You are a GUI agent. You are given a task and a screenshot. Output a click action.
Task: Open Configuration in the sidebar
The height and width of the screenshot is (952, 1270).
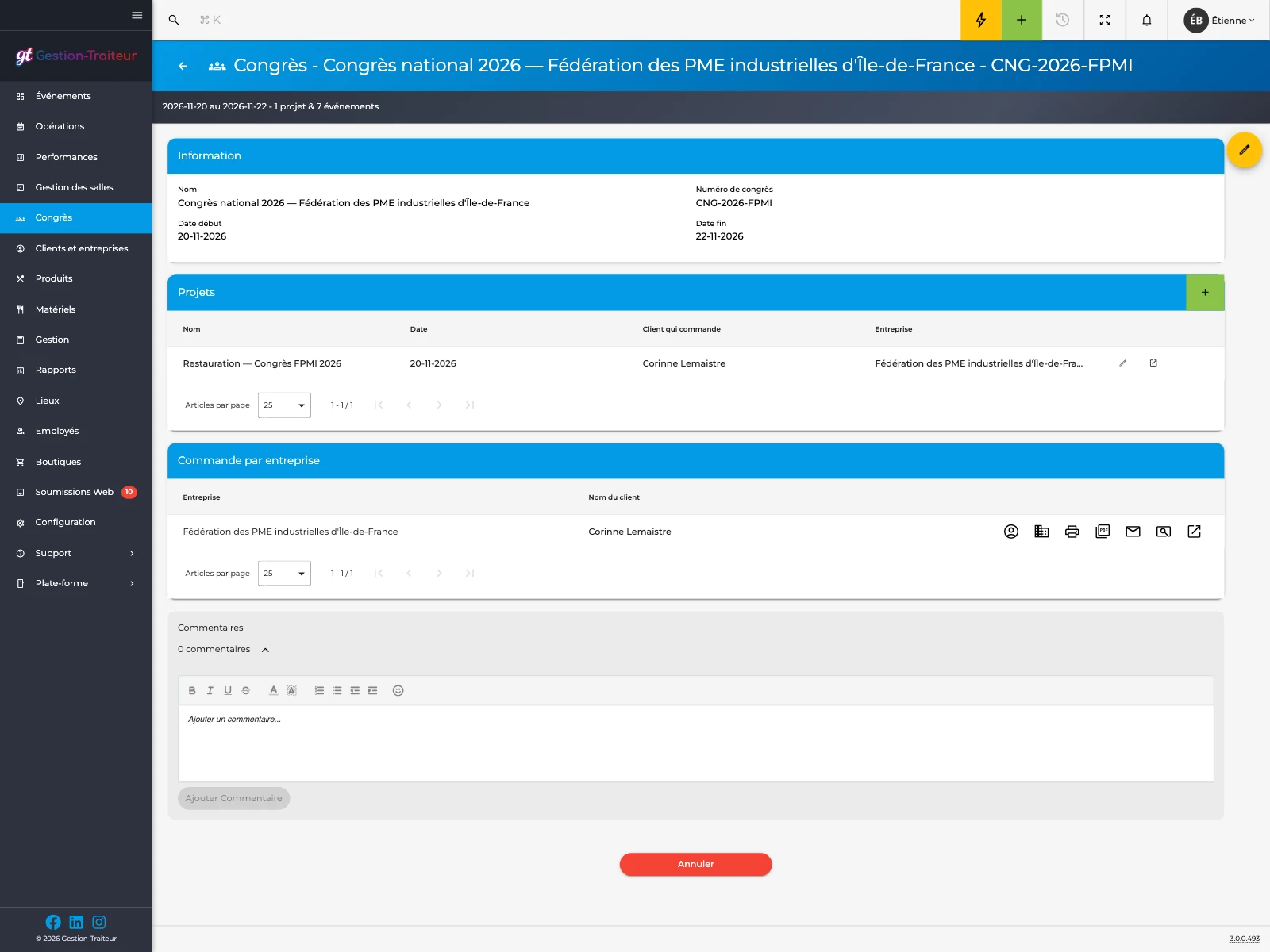point(76,522)
